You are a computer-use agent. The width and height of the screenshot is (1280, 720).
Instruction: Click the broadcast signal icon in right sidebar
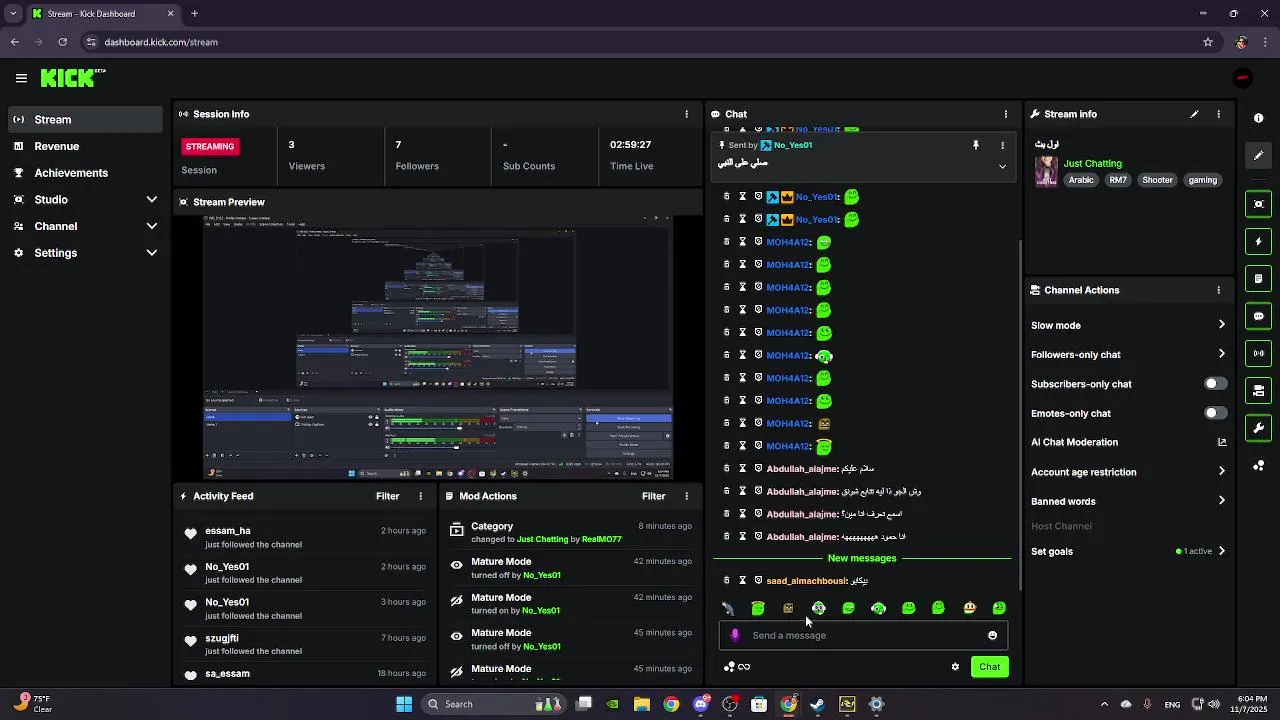pyautogui.click(x=1258, y=353)
